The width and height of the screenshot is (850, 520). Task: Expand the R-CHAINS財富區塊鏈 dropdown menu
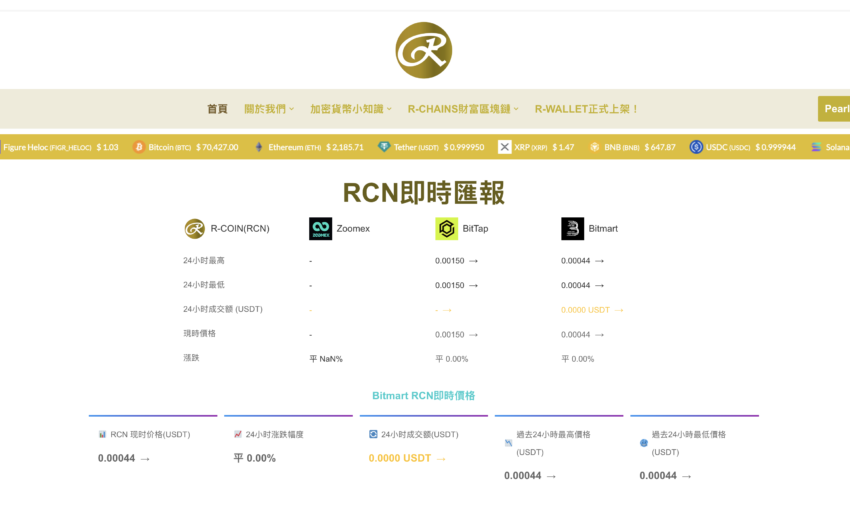[x=463, y=109]
